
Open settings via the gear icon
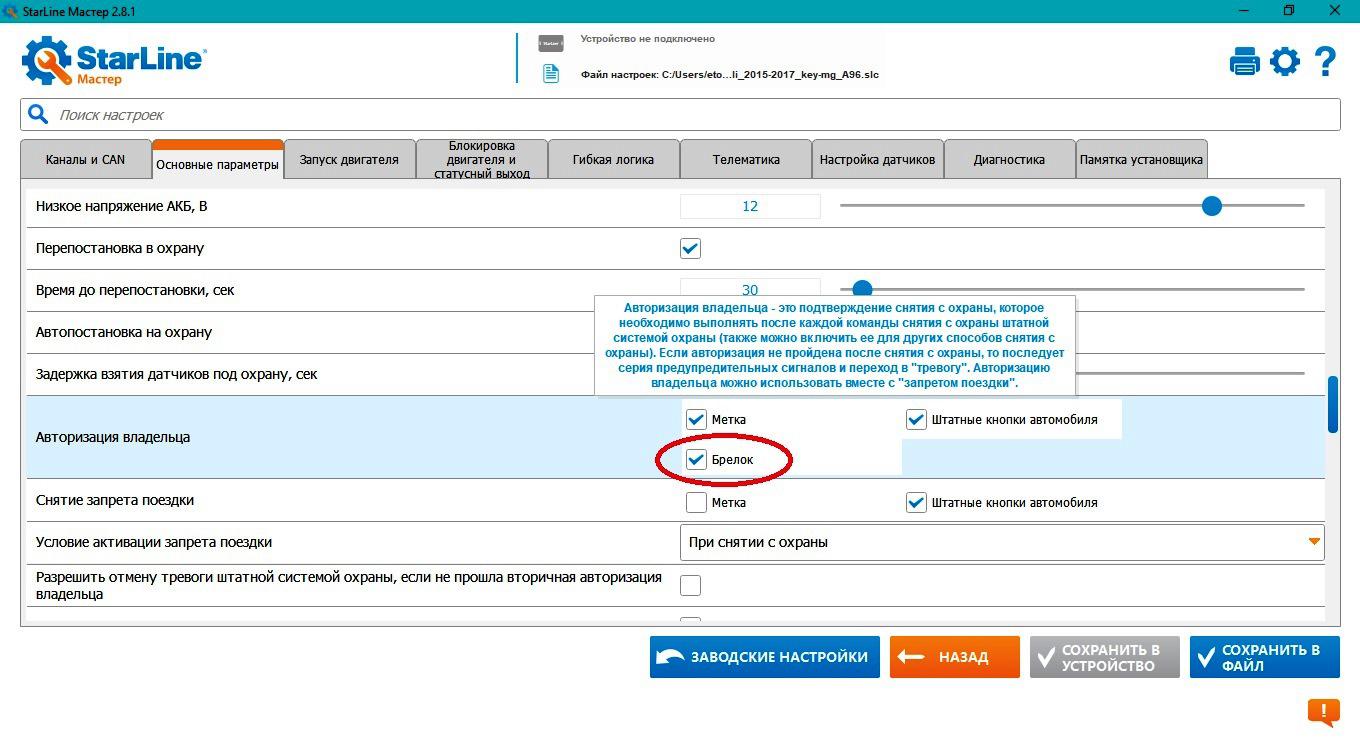pos(1284,62)
